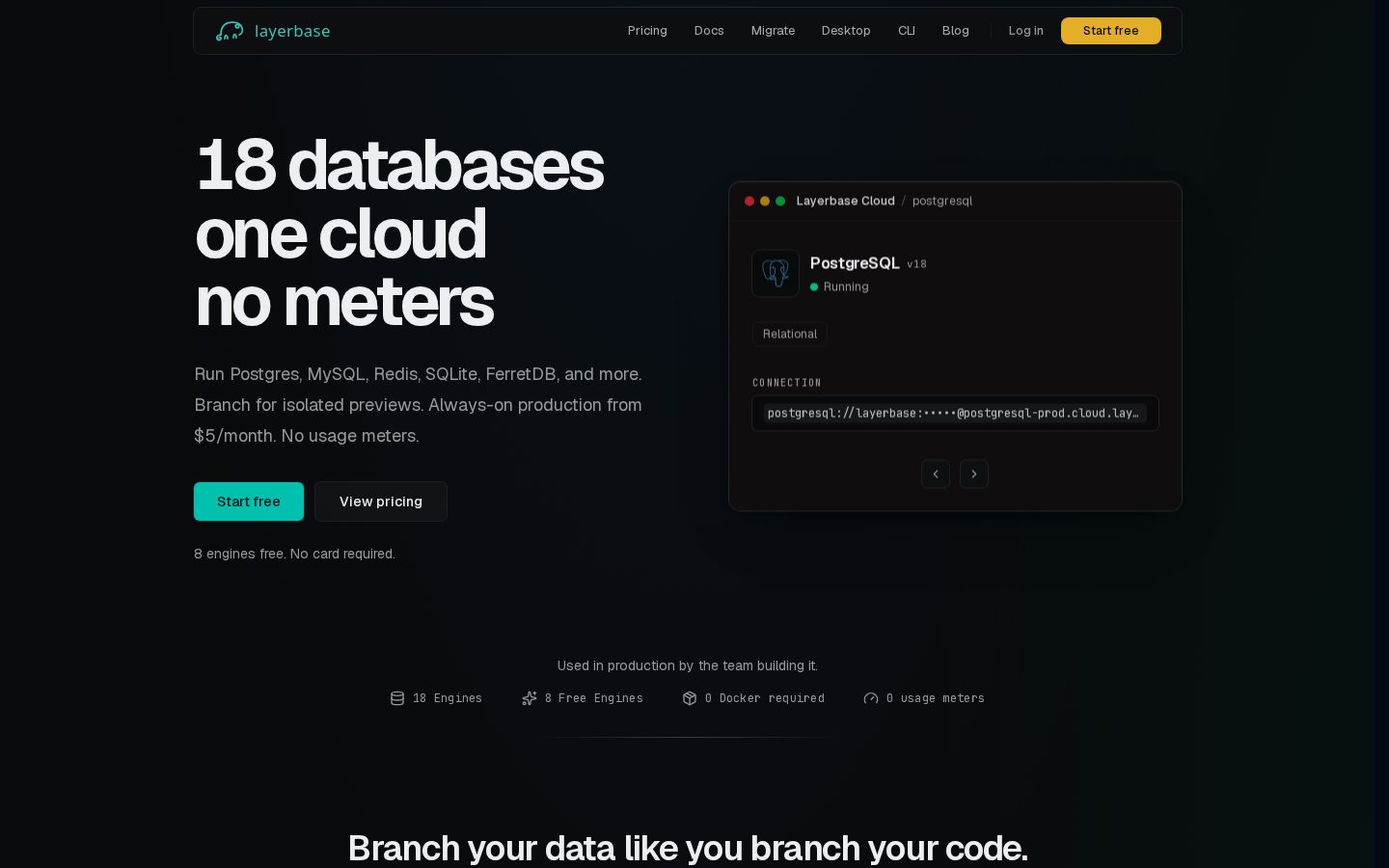Click the 'Run Postgres, MySQL, Redis' paragraph
Image resolution: width=1389 pixels, height=868 pixels.
click(x=419, y=405)
